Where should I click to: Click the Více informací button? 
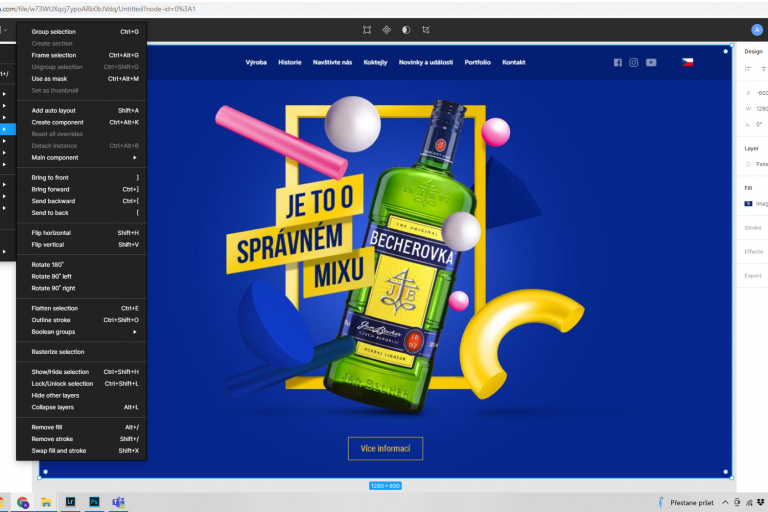tap(385, 448)
